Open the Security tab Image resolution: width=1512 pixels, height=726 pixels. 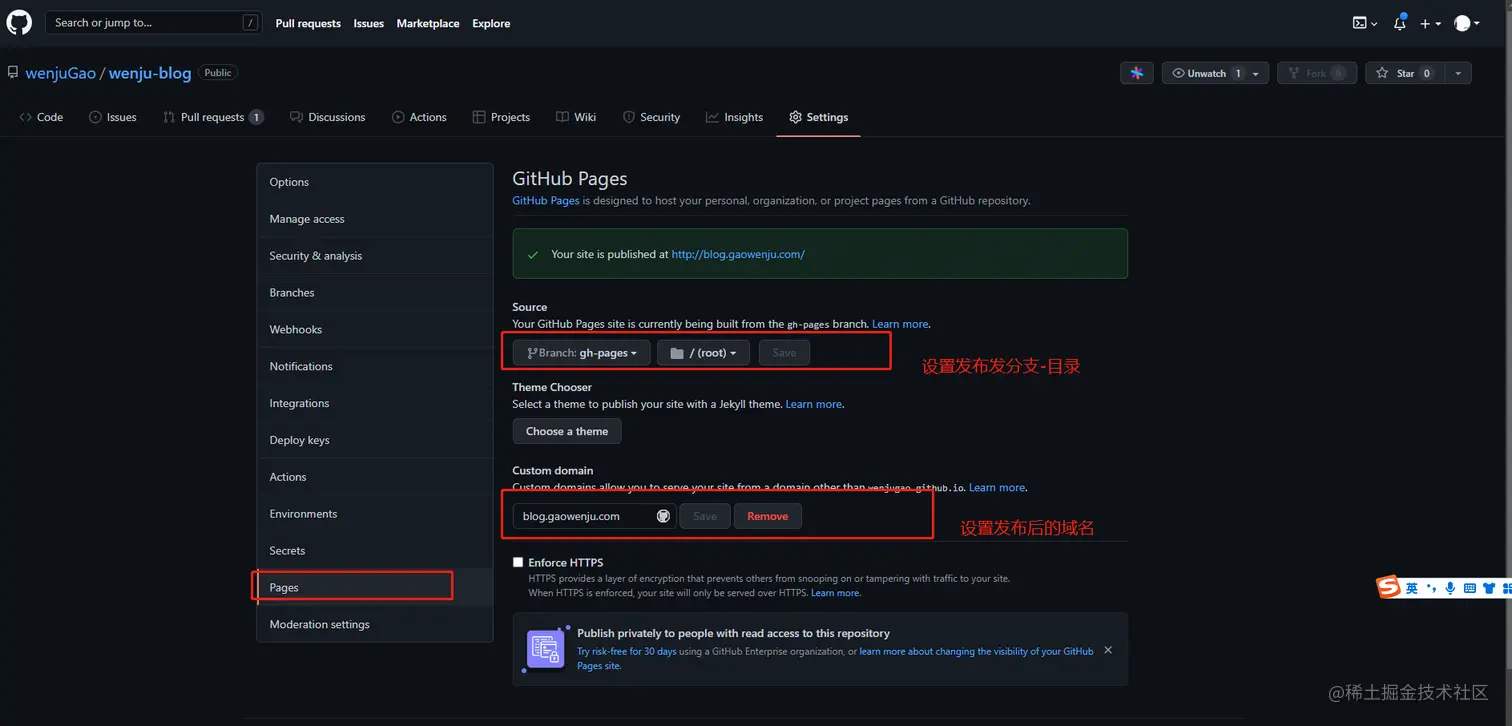point(651,117)
